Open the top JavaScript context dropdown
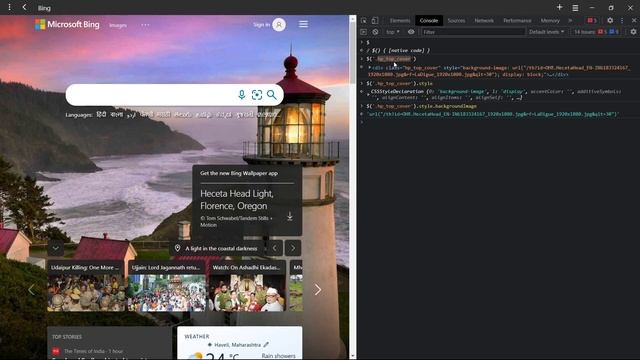Screen dimensions: 640x360 (x=393, y=32)
